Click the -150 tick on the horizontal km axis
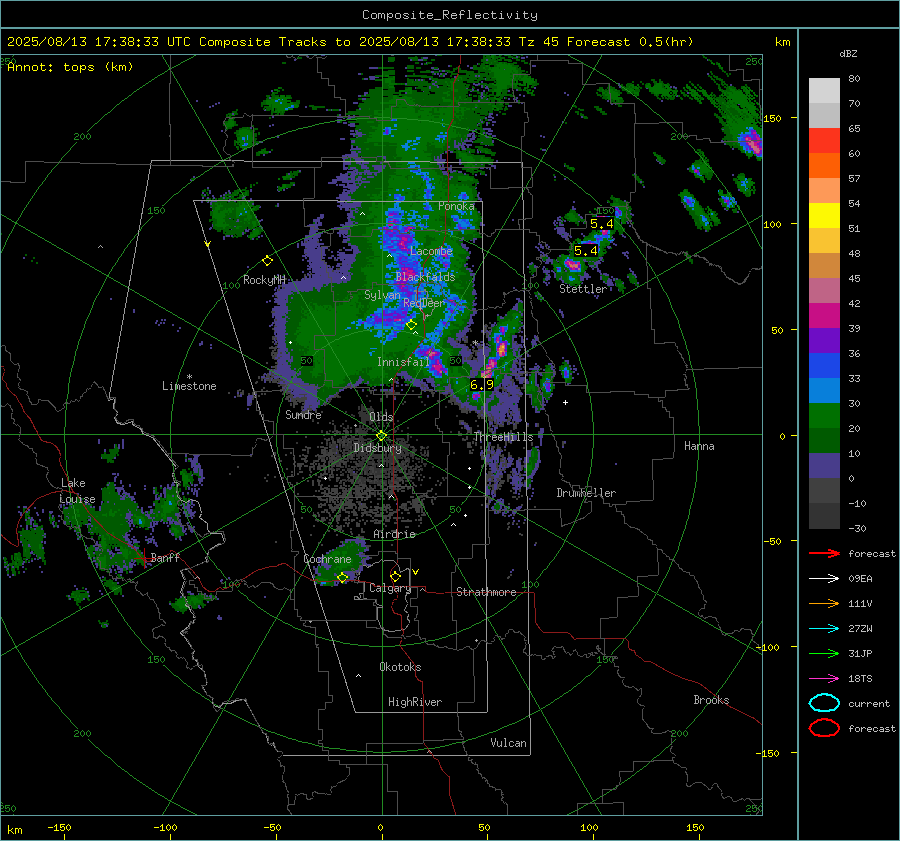900x841 pixels. tap(59, 827)
